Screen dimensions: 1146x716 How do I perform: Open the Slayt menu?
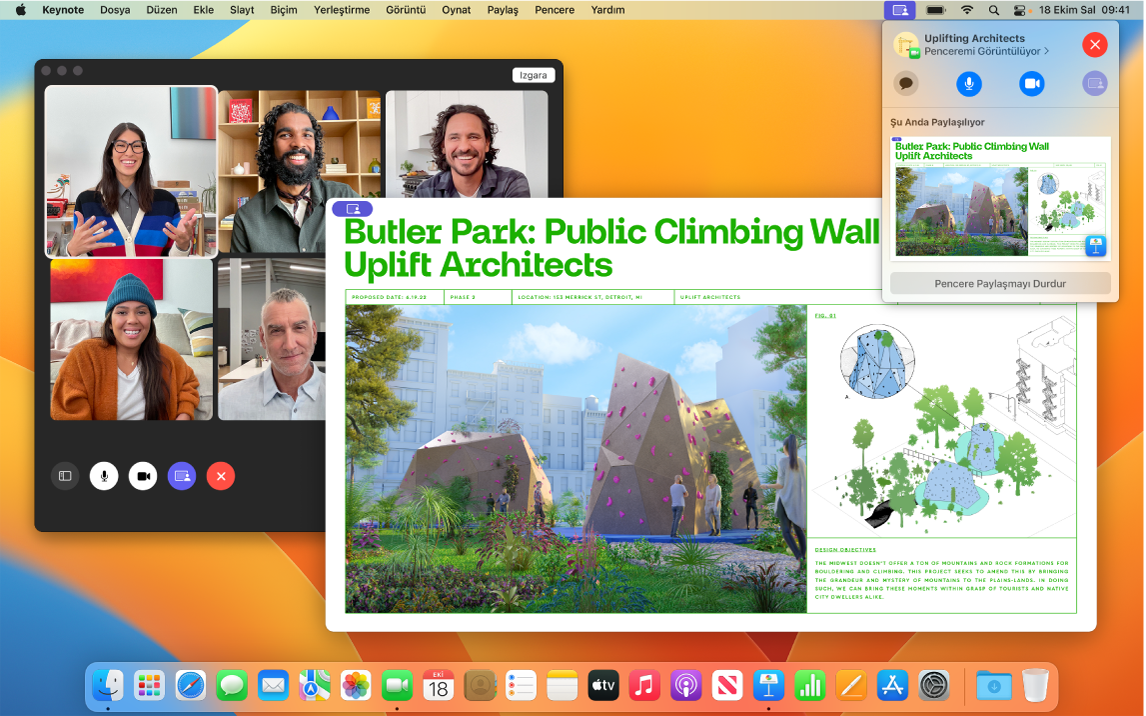pos(240,10)
